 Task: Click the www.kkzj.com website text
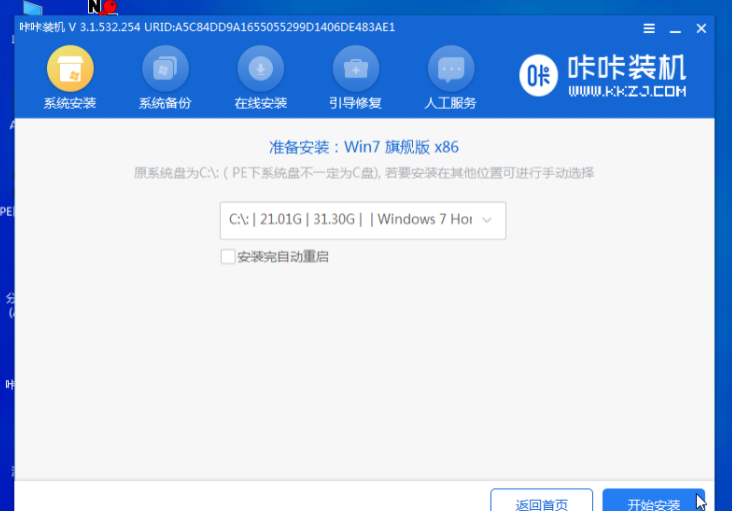coord(627,91)
